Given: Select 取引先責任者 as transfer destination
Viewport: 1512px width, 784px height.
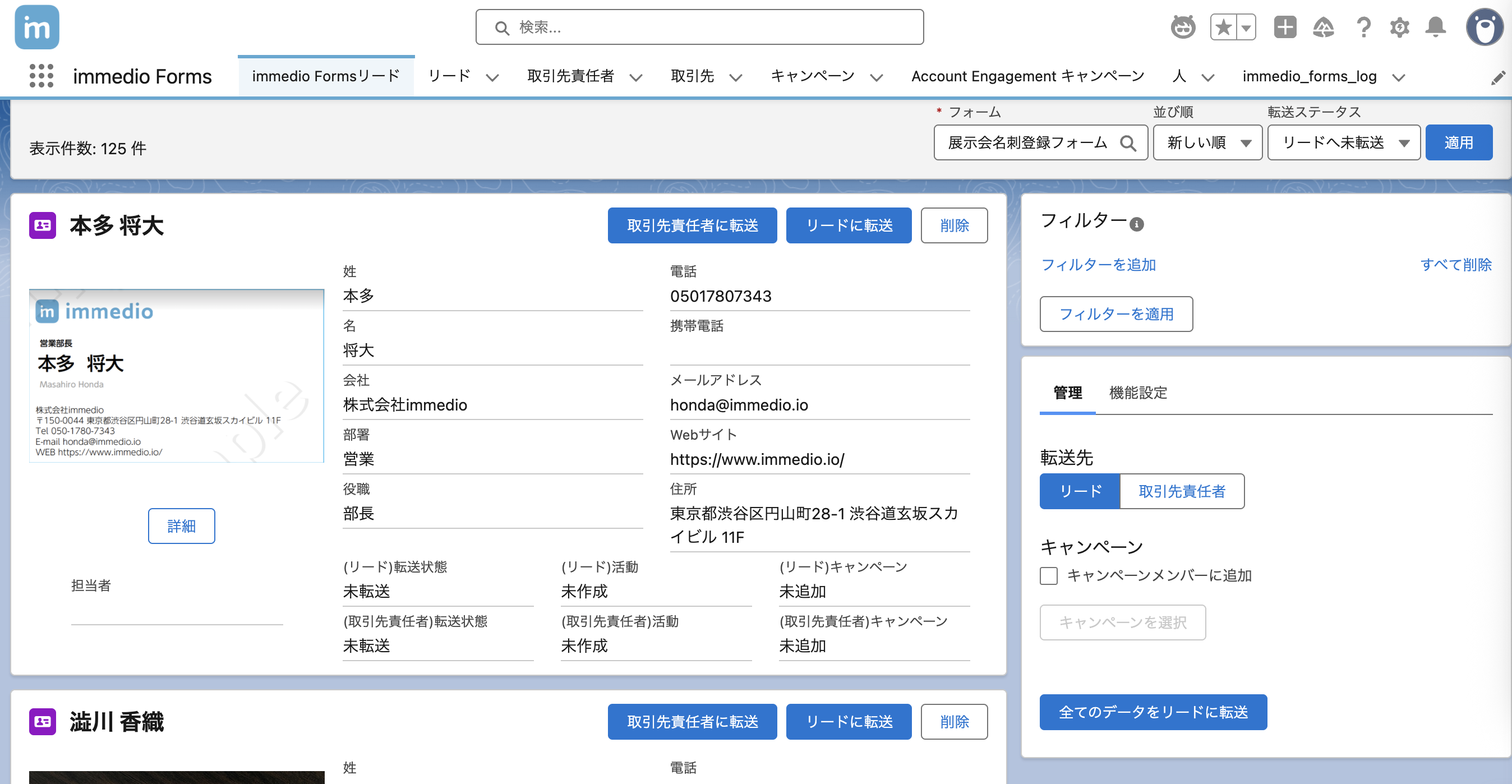Looking at the screenshot, I should (1182, 491).
